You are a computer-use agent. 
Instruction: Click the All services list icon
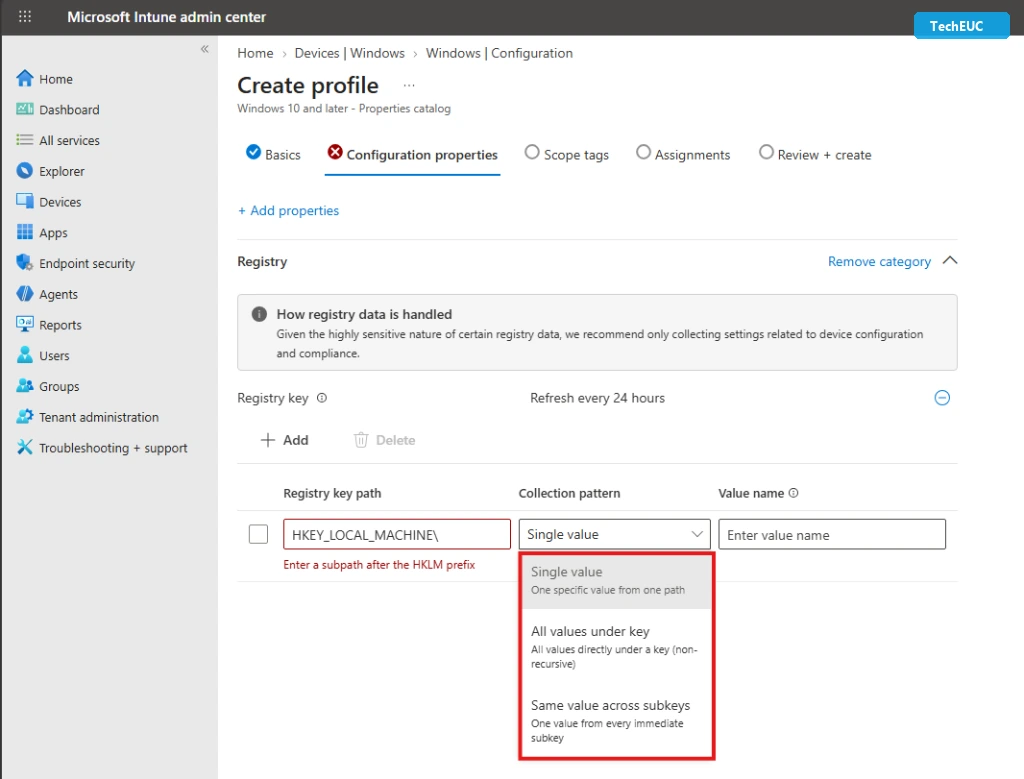[x=25, y=140]
